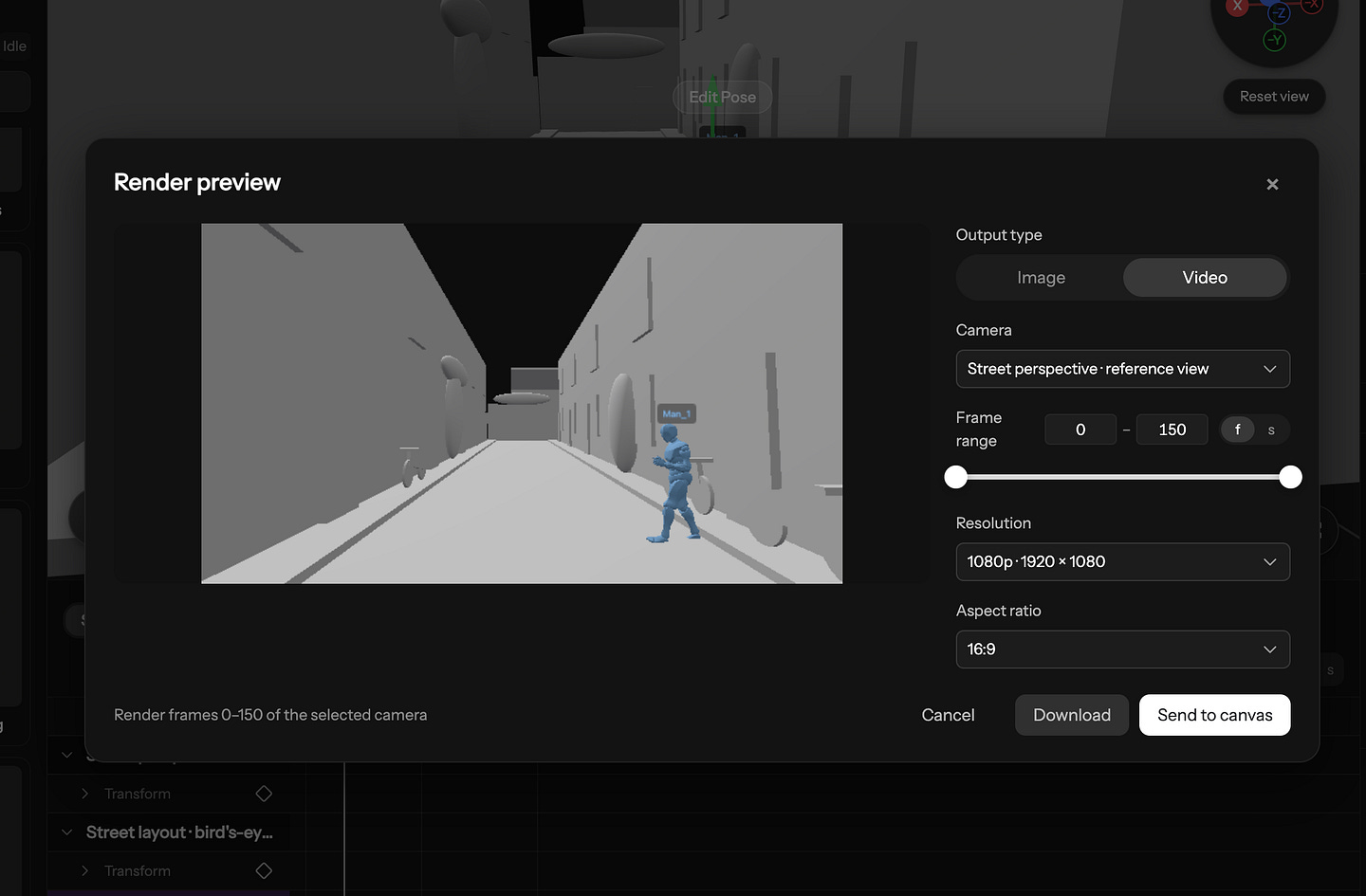Click the right frame range slider handle
This screenshot has height=896, width=1366.
[1290, 477]
